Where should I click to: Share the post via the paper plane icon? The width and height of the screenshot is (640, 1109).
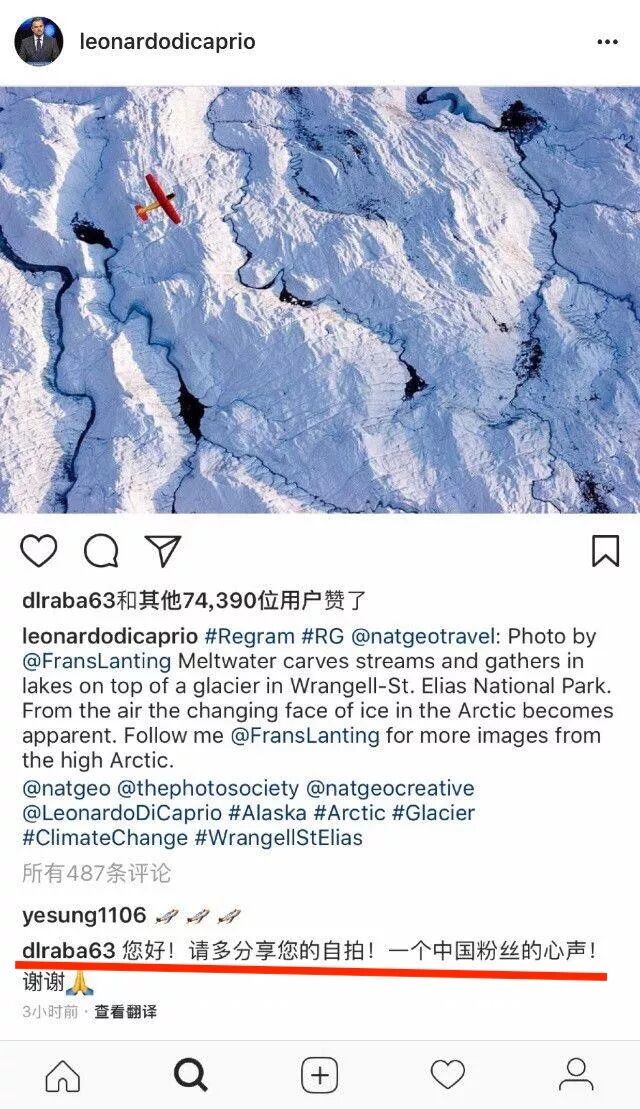pos(163,550)
